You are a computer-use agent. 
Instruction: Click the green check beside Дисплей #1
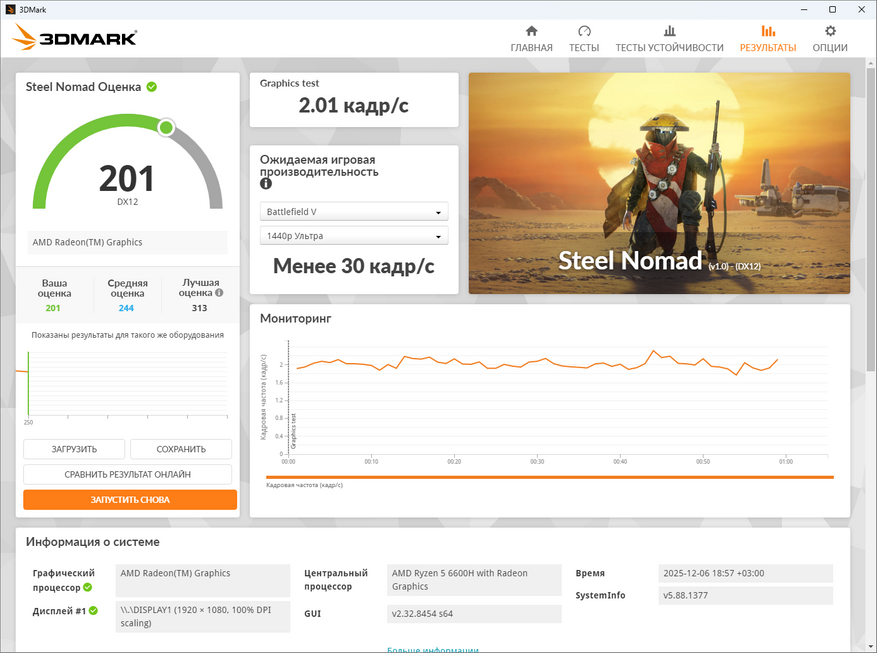point(93,610)
